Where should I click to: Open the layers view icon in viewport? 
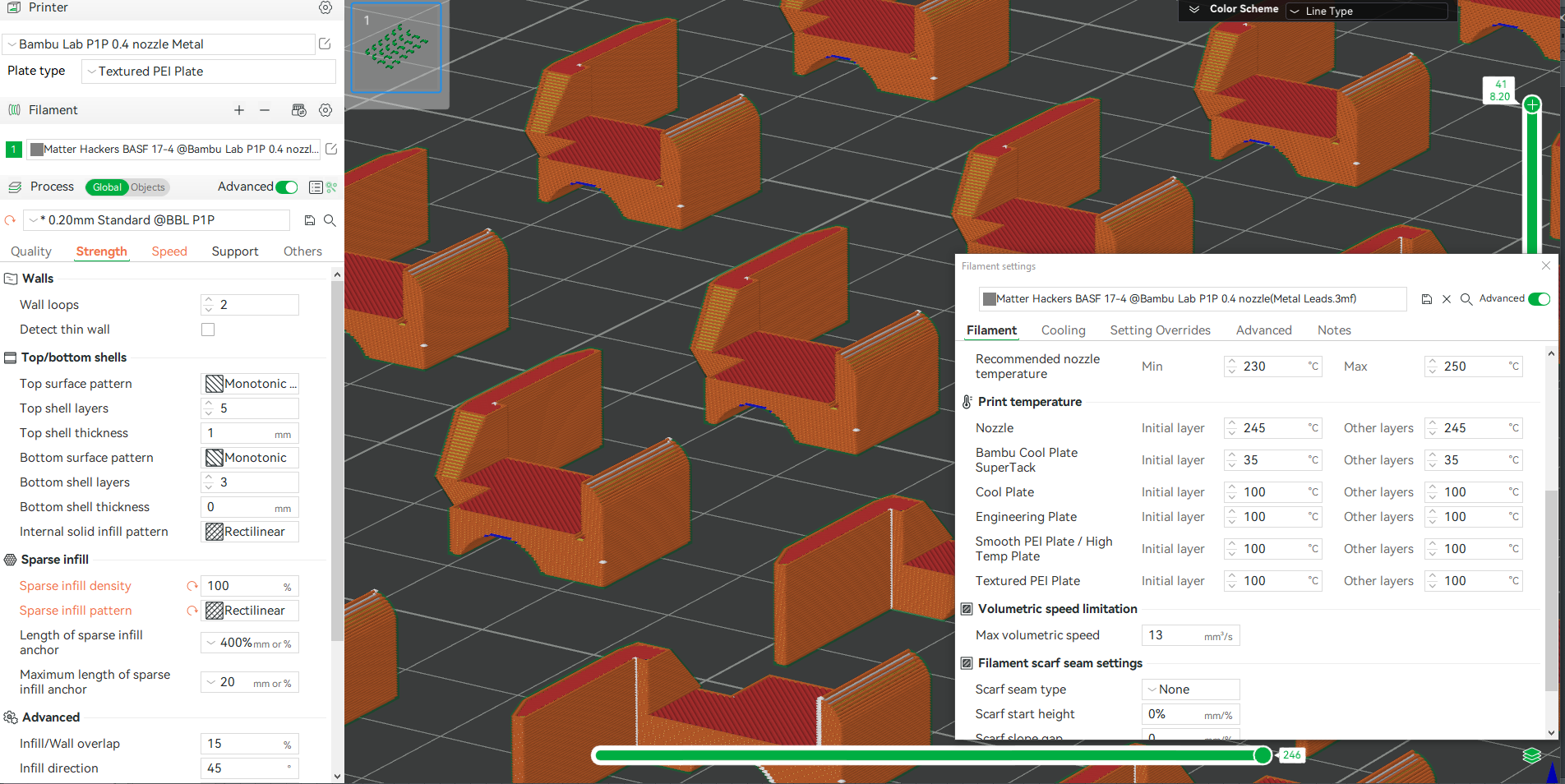pyautogui.click(x=1531, y=755)
